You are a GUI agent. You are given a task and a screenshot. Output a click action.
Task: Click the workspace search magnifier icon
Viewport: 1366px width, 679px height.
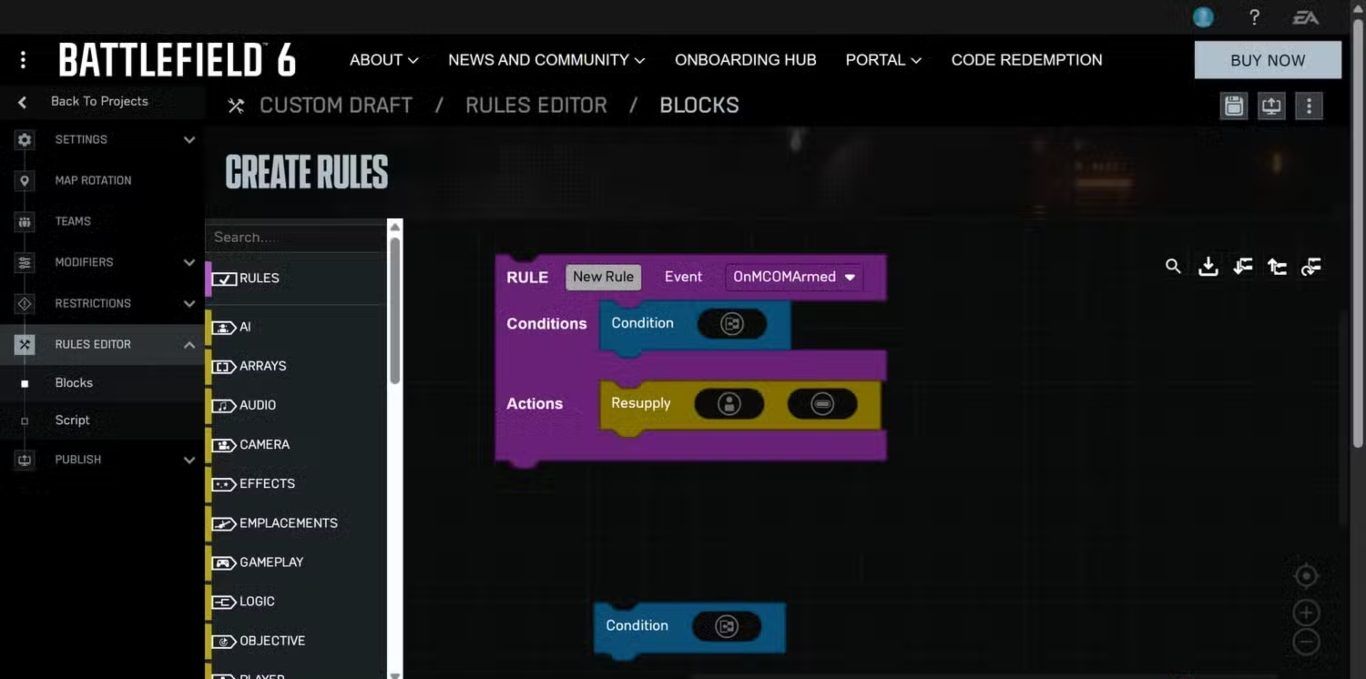[1173, 266]
